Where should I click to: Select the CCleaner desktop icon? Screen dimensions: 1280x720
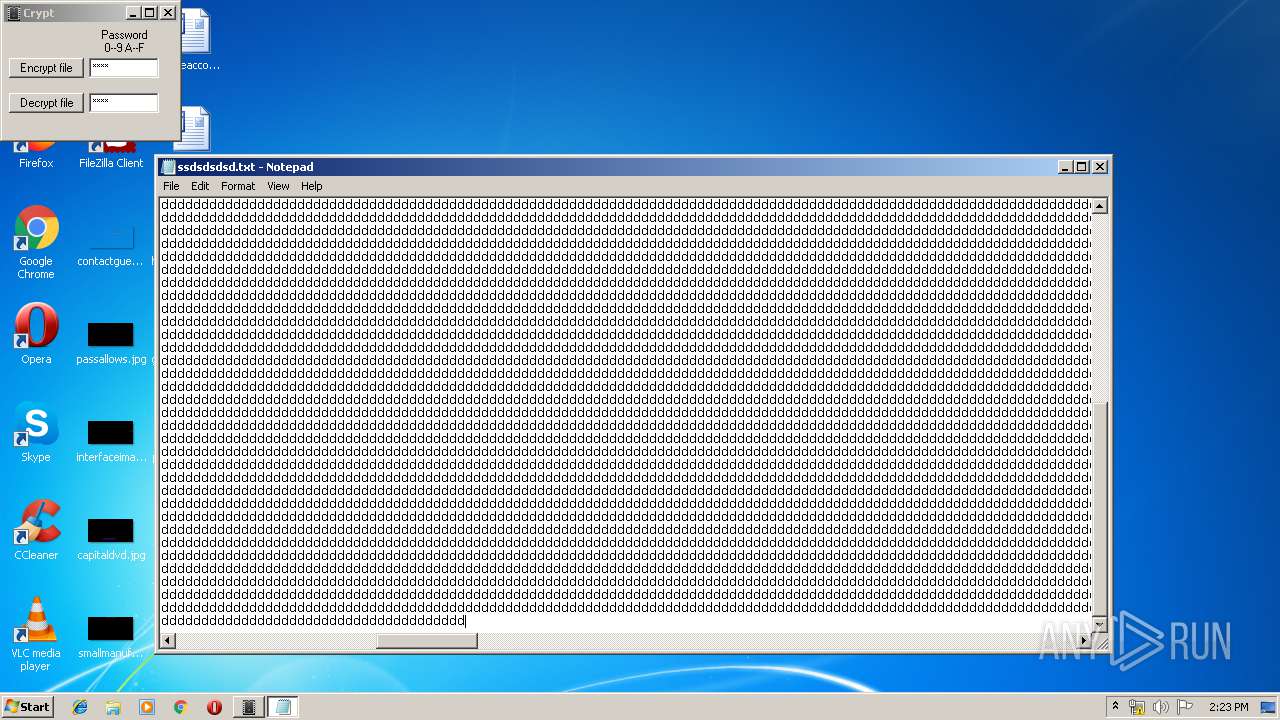(36, 530)
